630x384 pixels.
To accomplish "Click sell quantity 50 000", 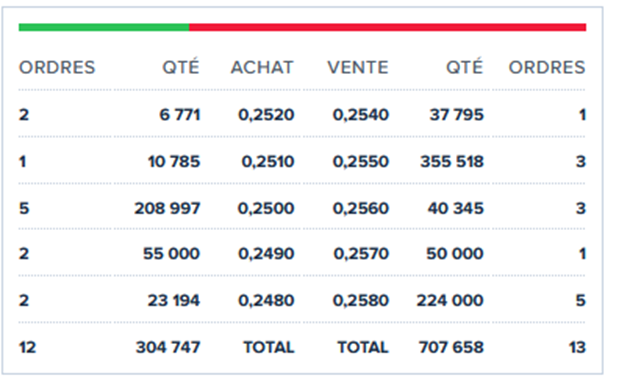I will (455, 254).
